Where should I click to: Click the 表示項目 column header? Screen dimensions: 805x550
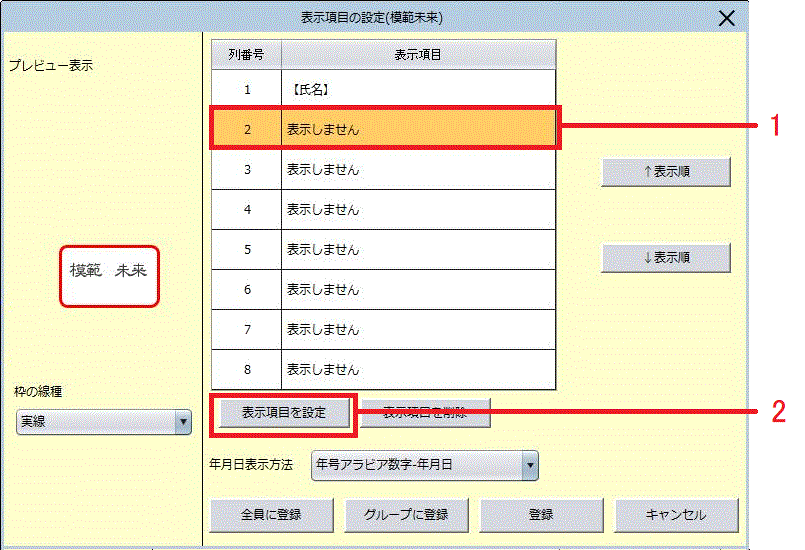pos(418,54)
